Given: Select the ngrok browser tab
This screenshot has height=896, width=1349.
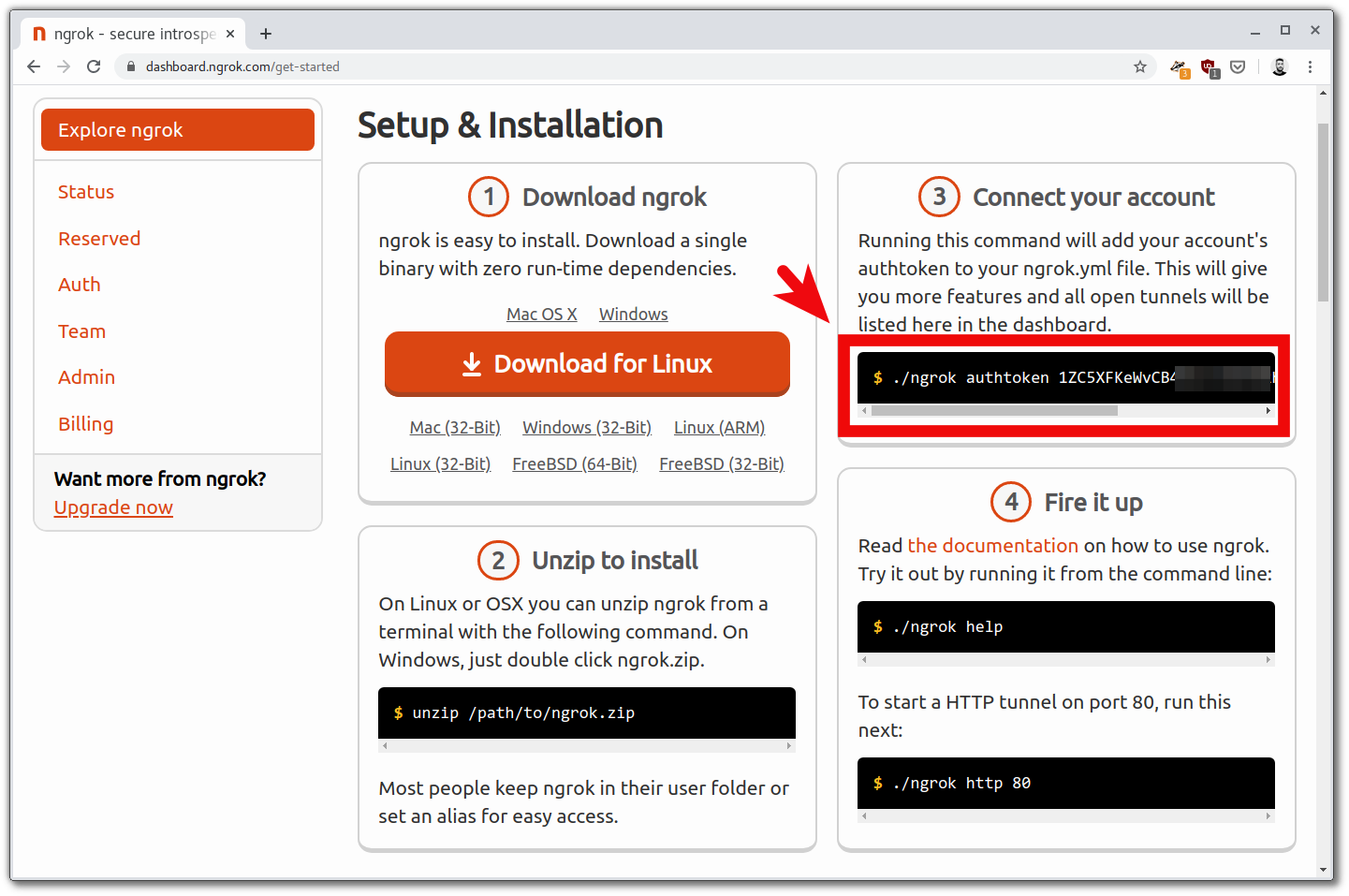Looking at the screenshot, I should tap(133, 34).
